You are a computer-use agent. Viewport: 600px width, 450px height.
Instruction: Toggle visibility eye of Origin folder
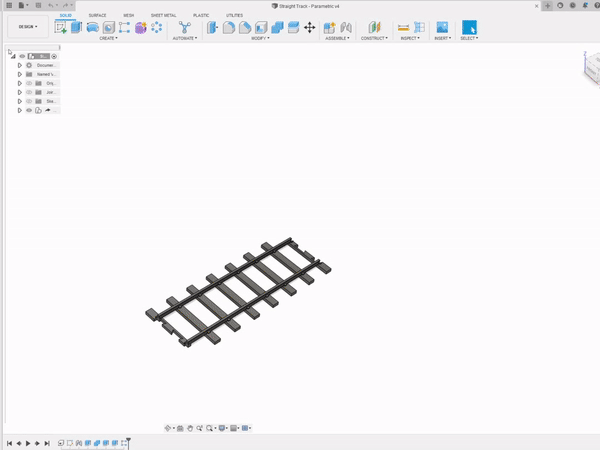(x=29, y=83)
